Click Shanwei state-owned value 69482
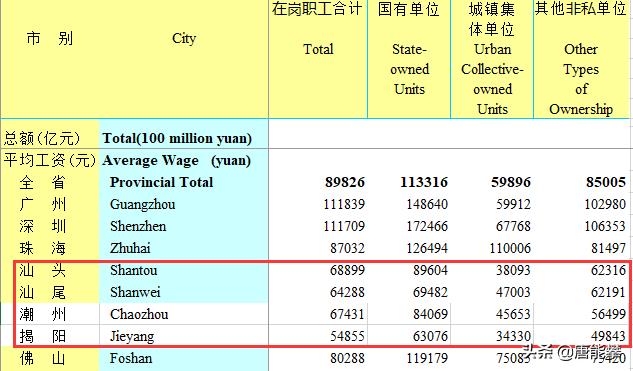633x371 pixels. [430, 292]
